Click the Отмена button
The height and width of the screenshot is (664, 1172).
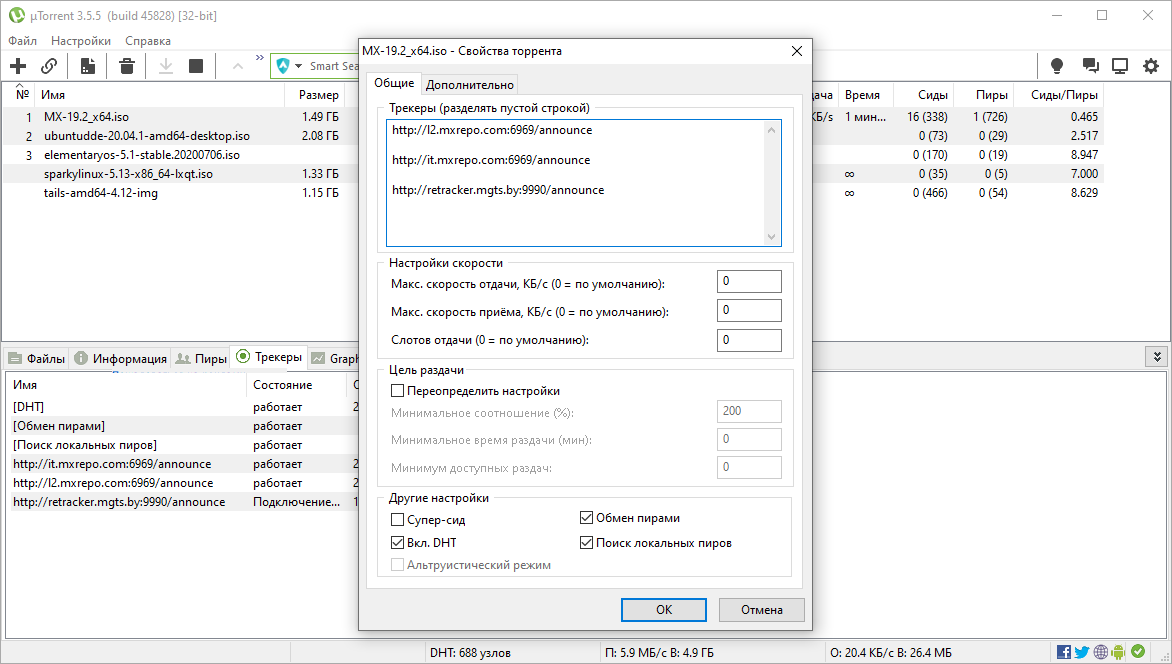[x=762, y=609]
